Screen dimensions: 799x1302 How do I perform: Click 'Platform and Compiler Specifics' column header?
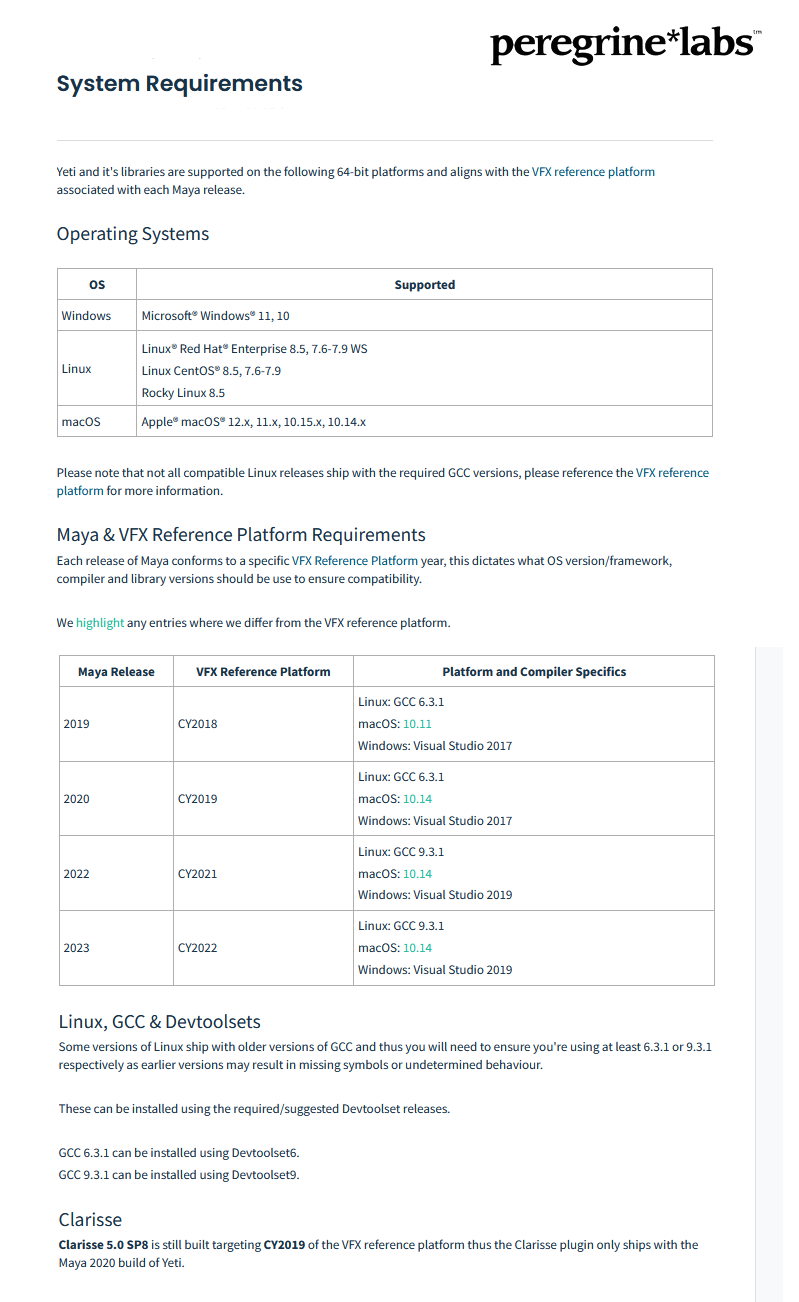[x=534, y=672]
